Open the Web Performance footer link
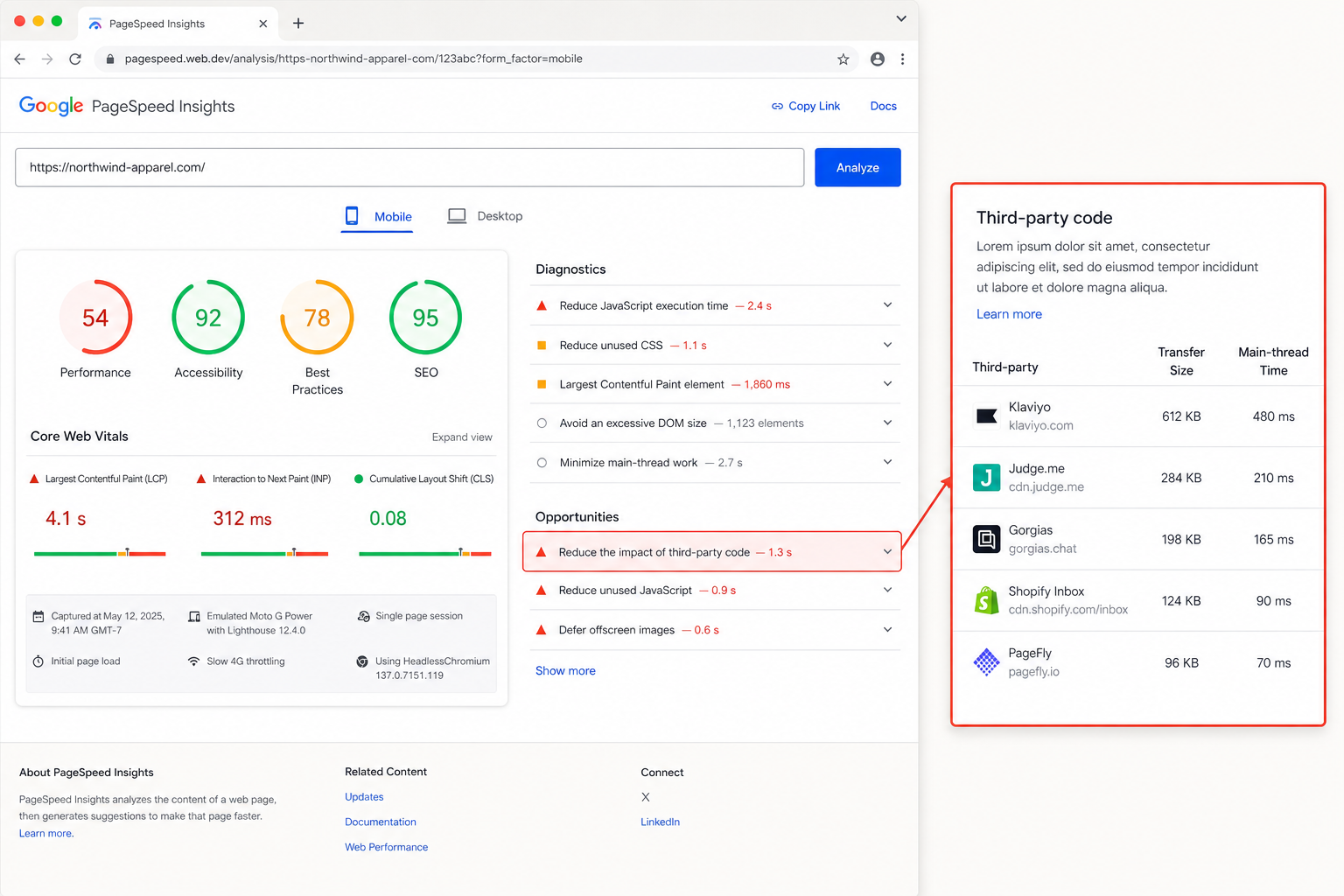Screen dimensions: 1344x896 click(386, 847)
